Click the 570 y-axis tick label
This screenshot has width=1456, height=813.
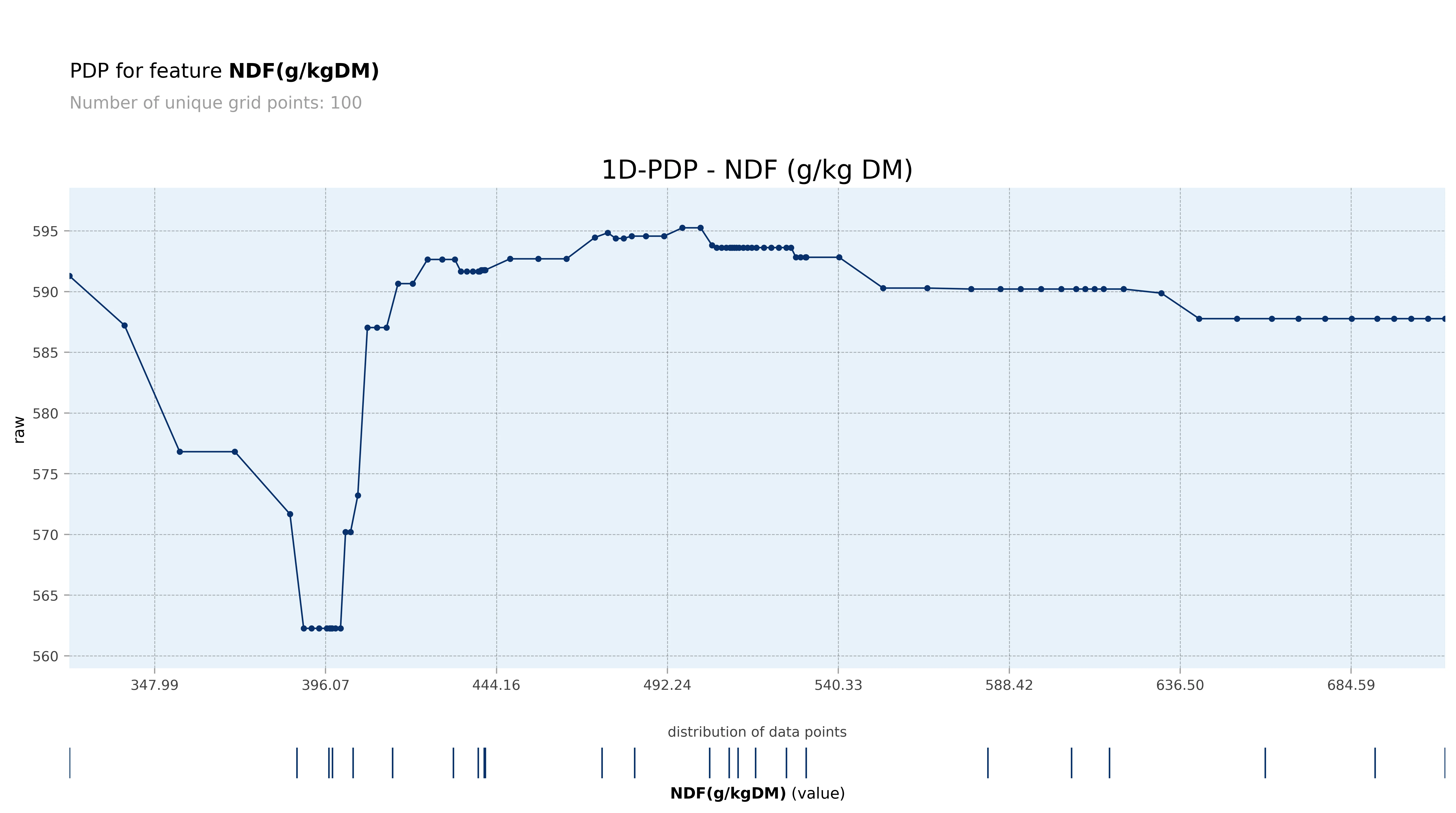click(45, 535)
